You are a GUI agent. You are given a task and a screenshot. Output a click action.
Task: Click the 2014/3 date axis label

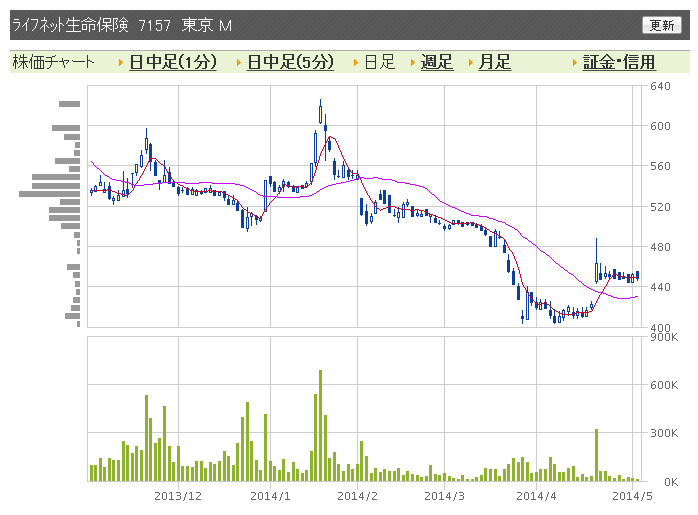click(x=444, y=496)
